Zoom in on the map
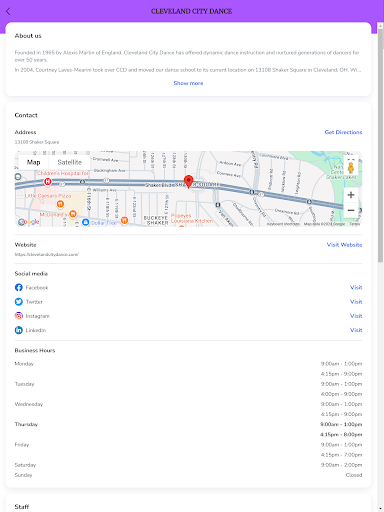This screenshot has width=384, height=512. point(351,195)
